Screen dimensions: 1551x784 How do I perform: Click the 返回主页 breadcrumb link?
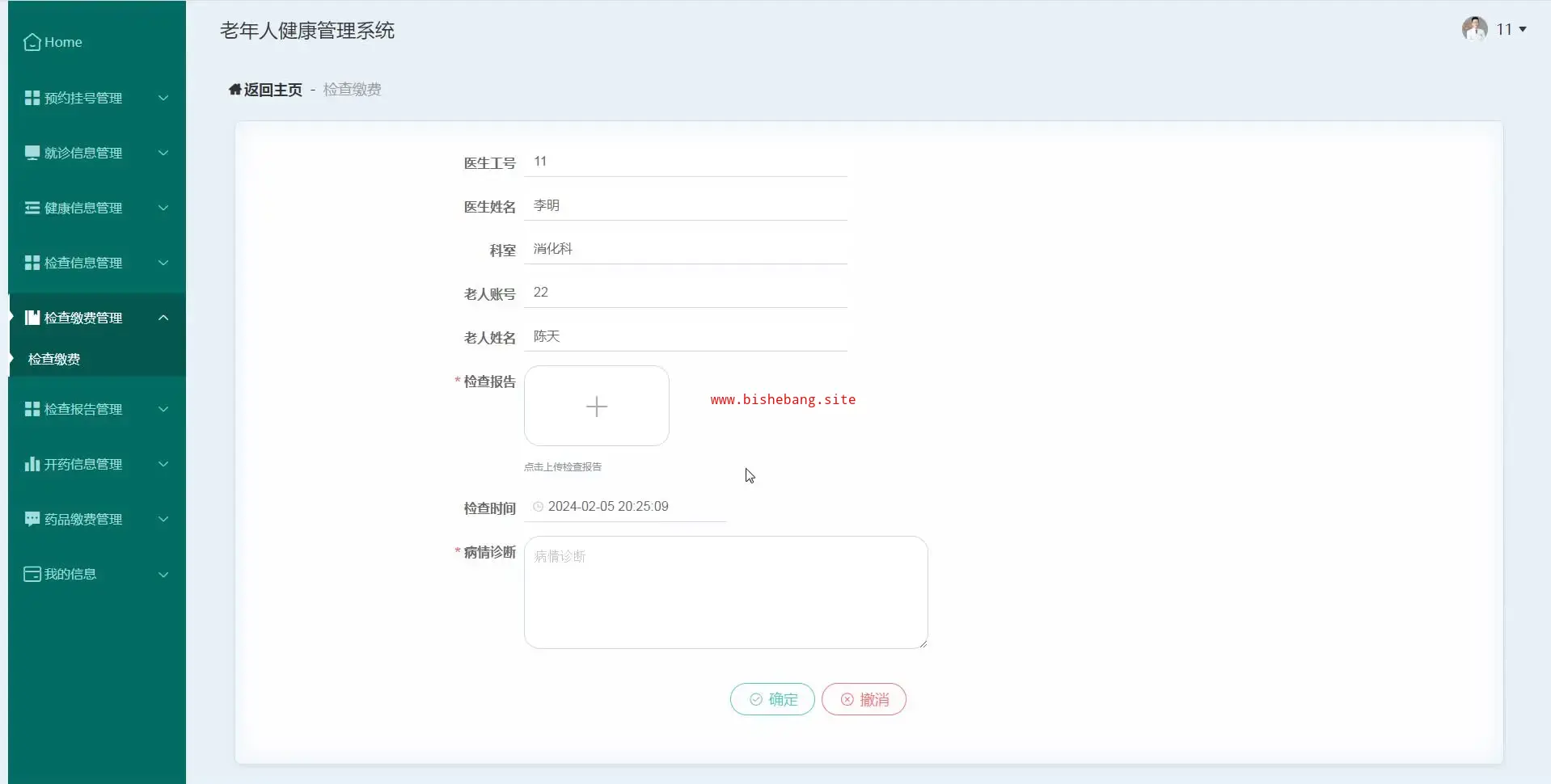273,90
